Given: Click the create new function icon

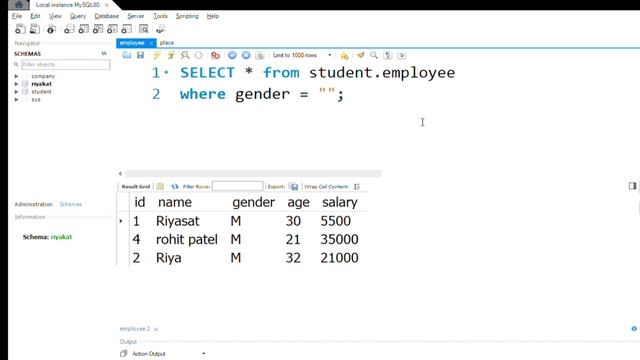Looking at the screenshot, I should point(127,29).
